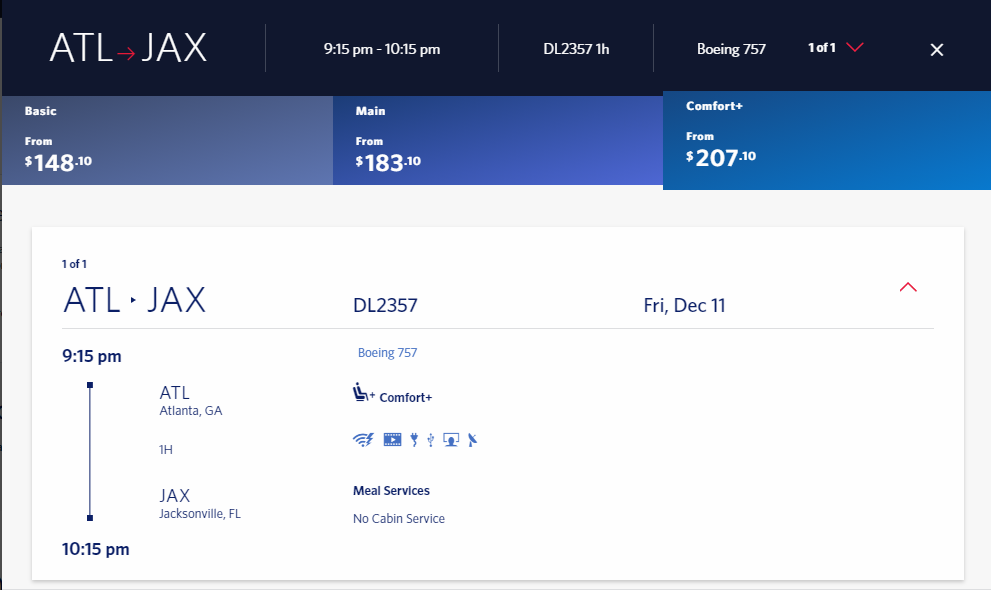This screenshot has width=991, height=590.
Task: Click the USB port amenity icon
Action: point(430,439)
